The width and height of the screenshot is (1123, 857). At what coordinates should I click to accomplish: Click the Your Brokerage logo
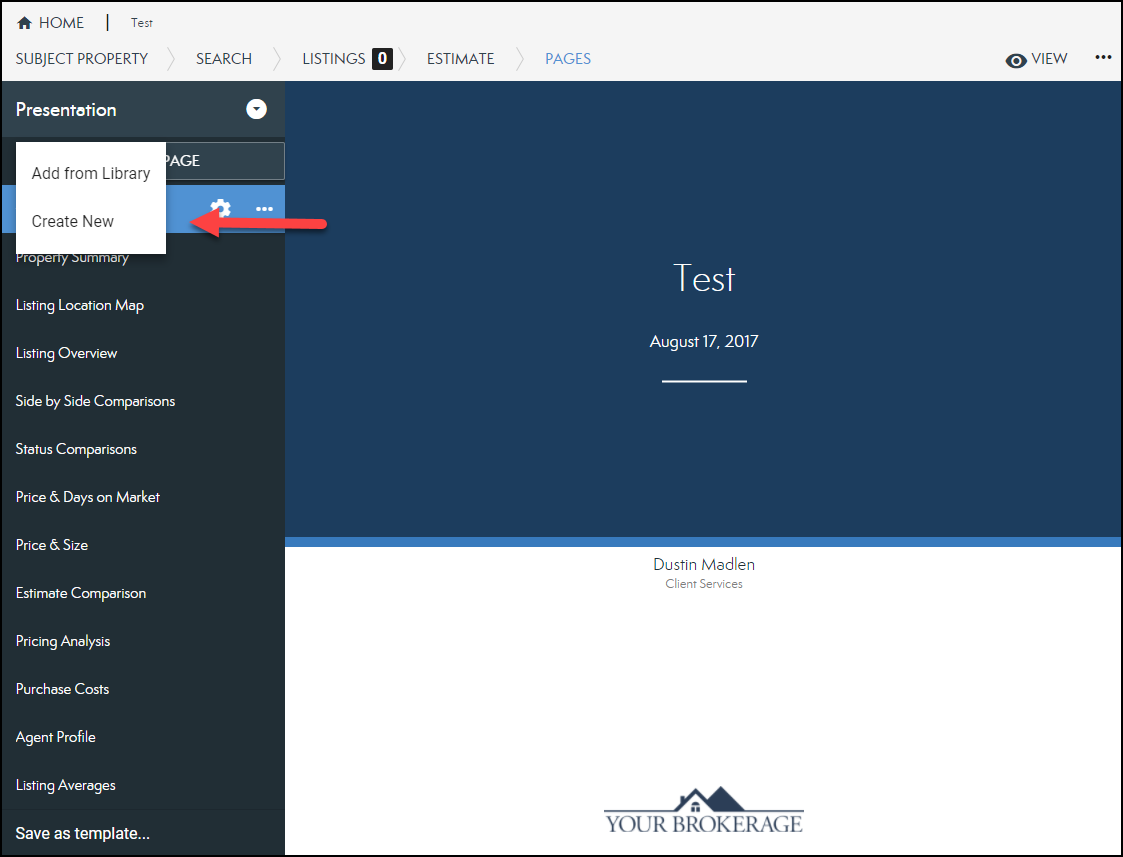coord(703,811)
